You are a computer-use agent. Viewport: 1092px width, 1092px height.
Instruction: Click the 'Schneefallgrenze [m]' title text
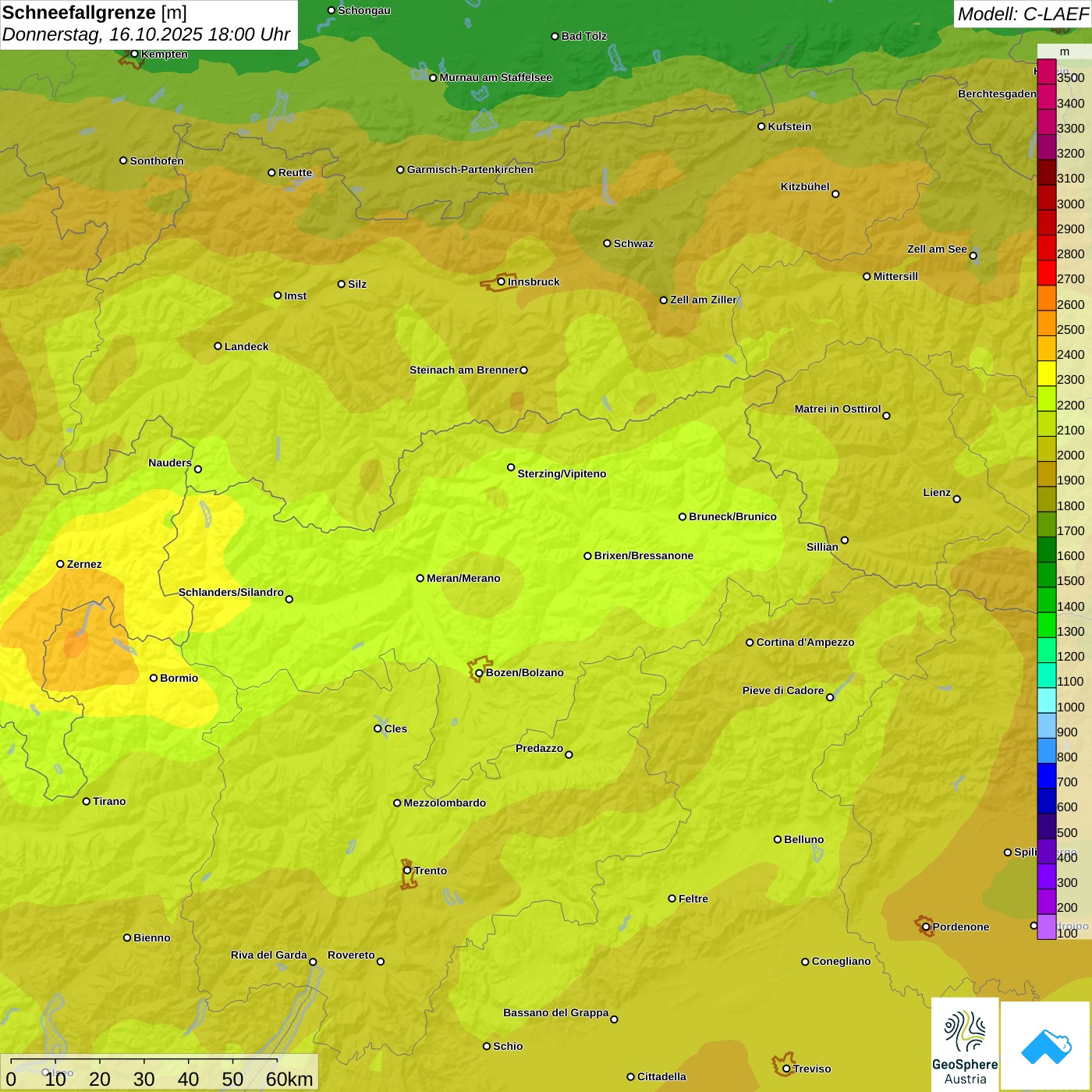point(94,12)
